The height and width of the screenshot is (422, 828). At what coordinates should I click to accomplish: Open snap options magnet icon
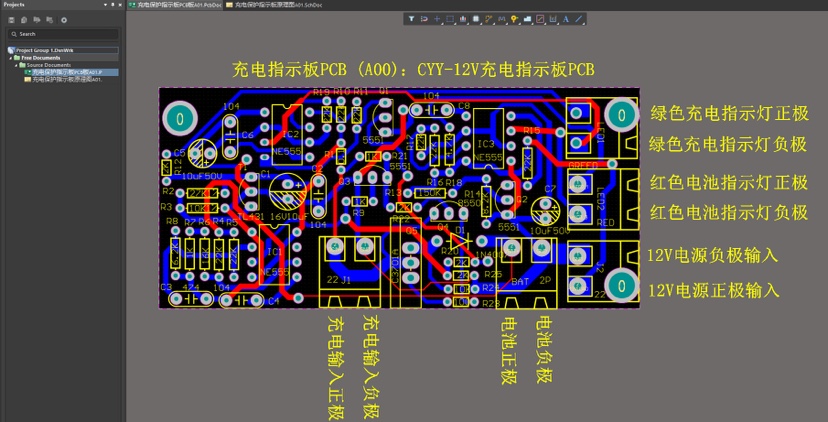coord(424,19)
